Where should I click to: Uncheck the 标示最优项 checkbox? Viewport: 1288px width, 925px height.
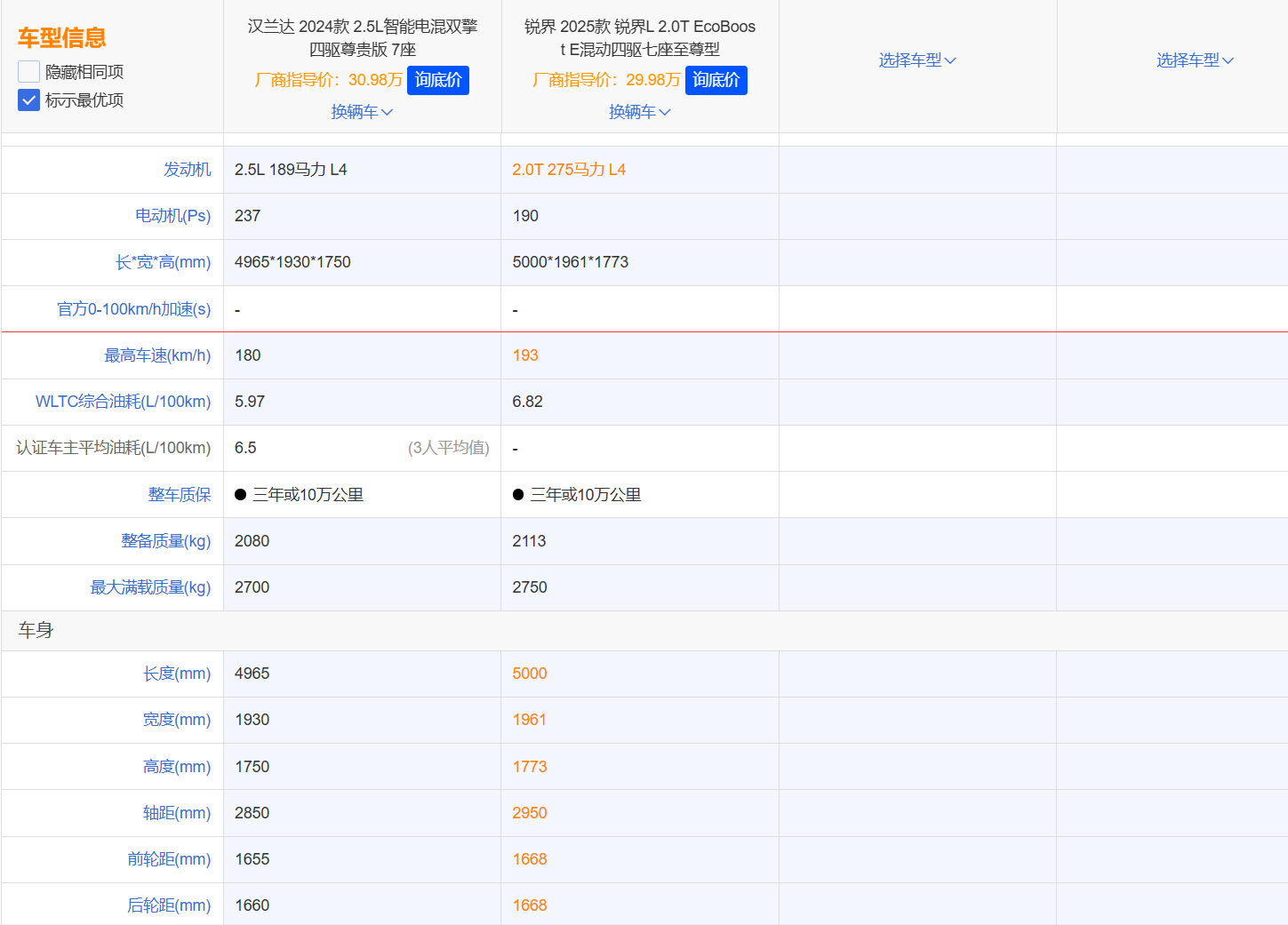coord(28,100)
